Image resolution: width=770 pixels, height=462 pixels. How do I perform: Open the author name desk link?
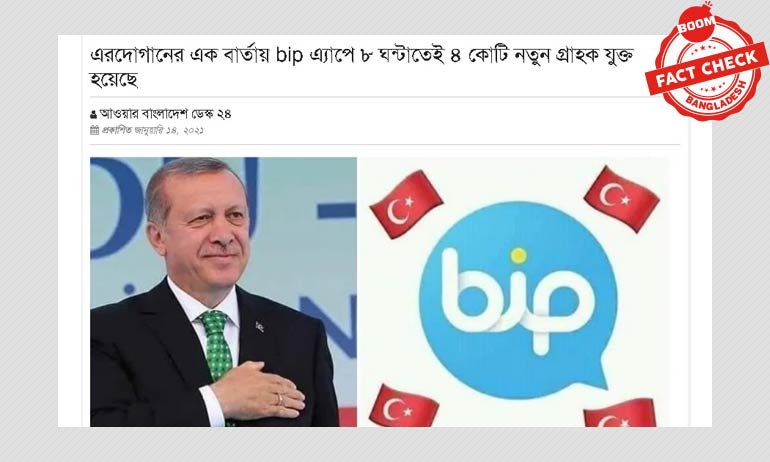(165, 114)
